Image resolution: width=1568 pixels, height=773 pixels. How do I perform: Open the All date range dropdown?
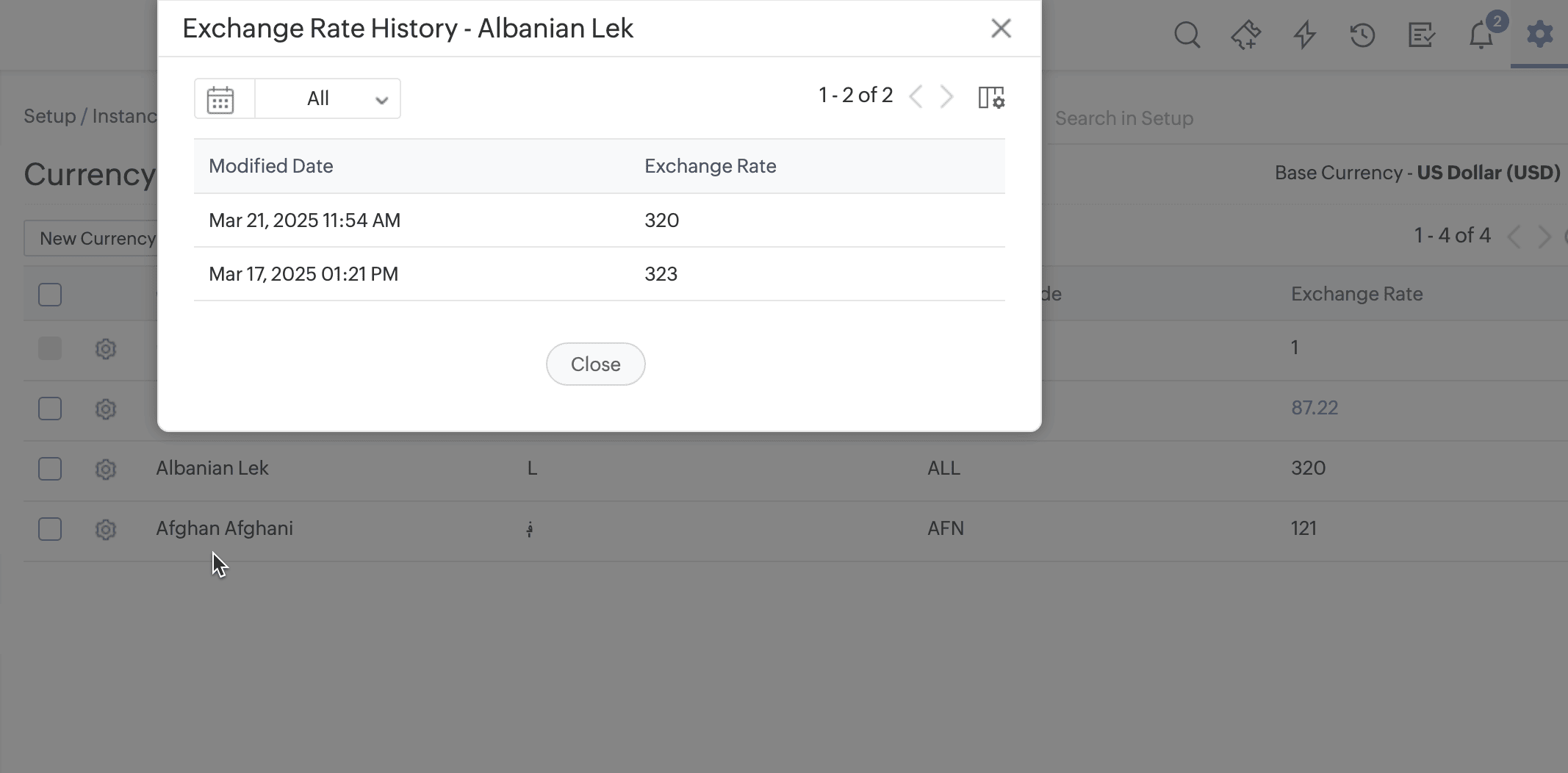tap(328, 98)
